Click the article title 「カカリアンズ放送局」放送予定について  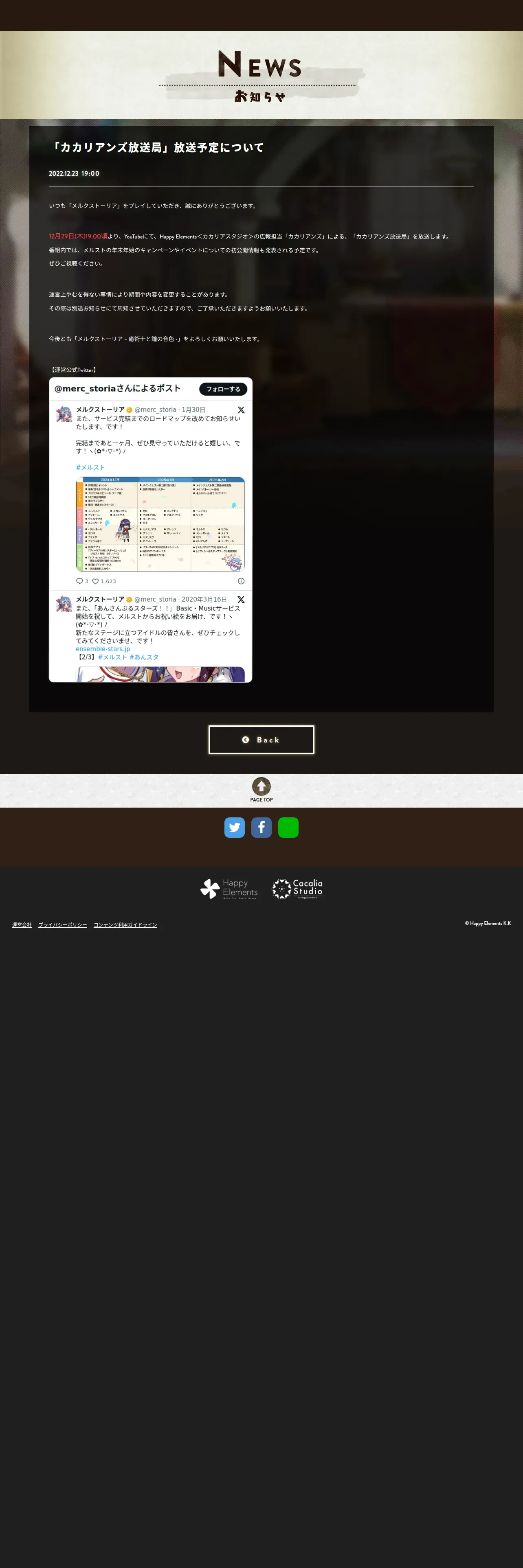coord(156,147)
